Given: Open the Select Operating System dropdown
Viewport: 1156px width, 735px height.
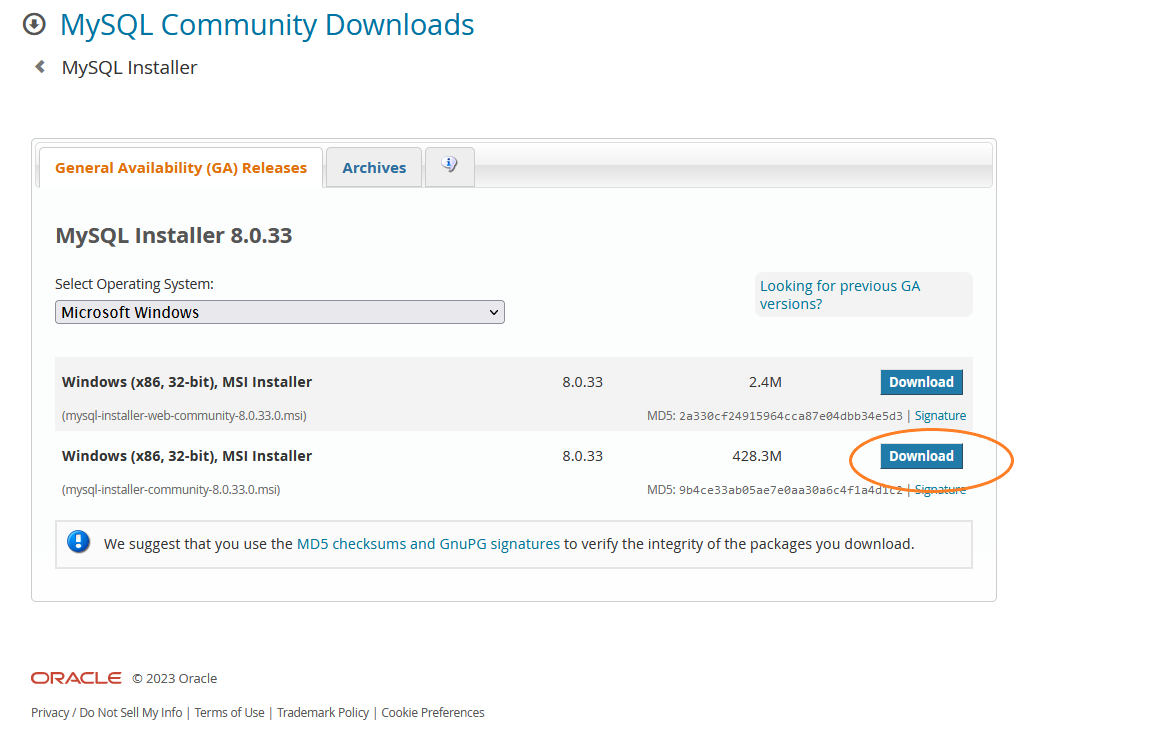Looking at the screenshot, I should coord(279,312).
